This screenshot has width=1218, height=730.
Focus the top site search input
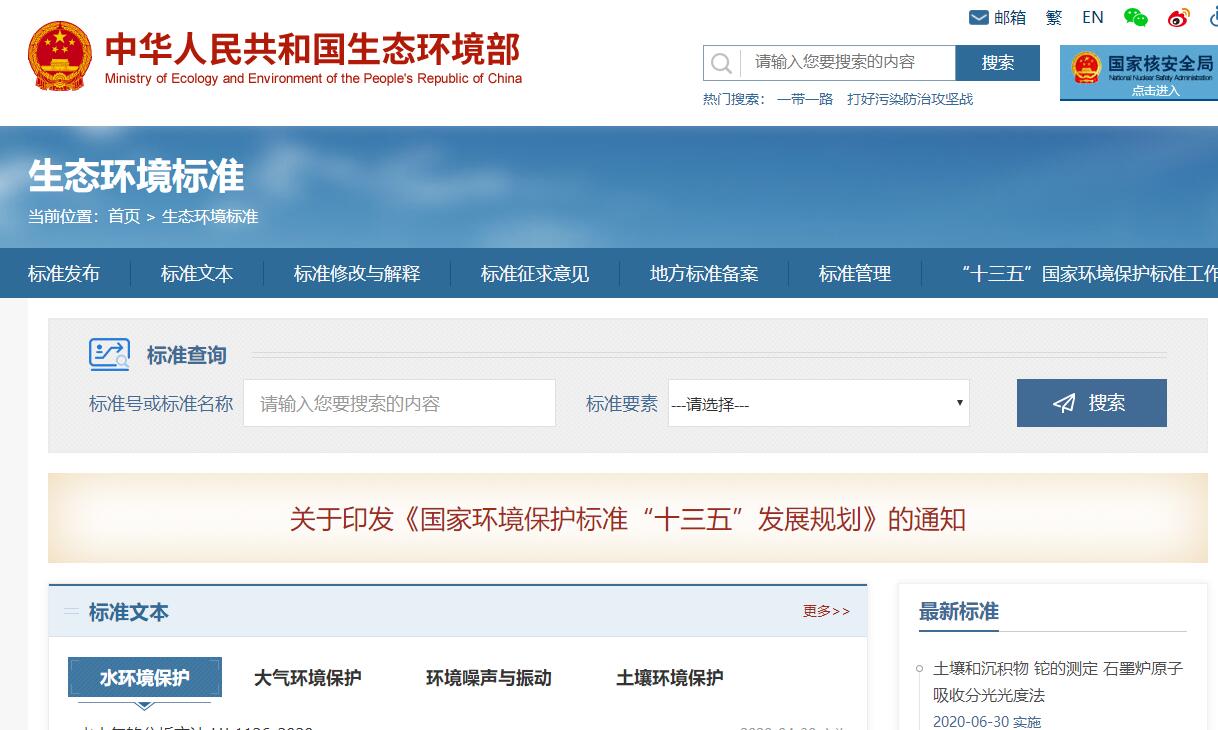(x=848, y=63)
